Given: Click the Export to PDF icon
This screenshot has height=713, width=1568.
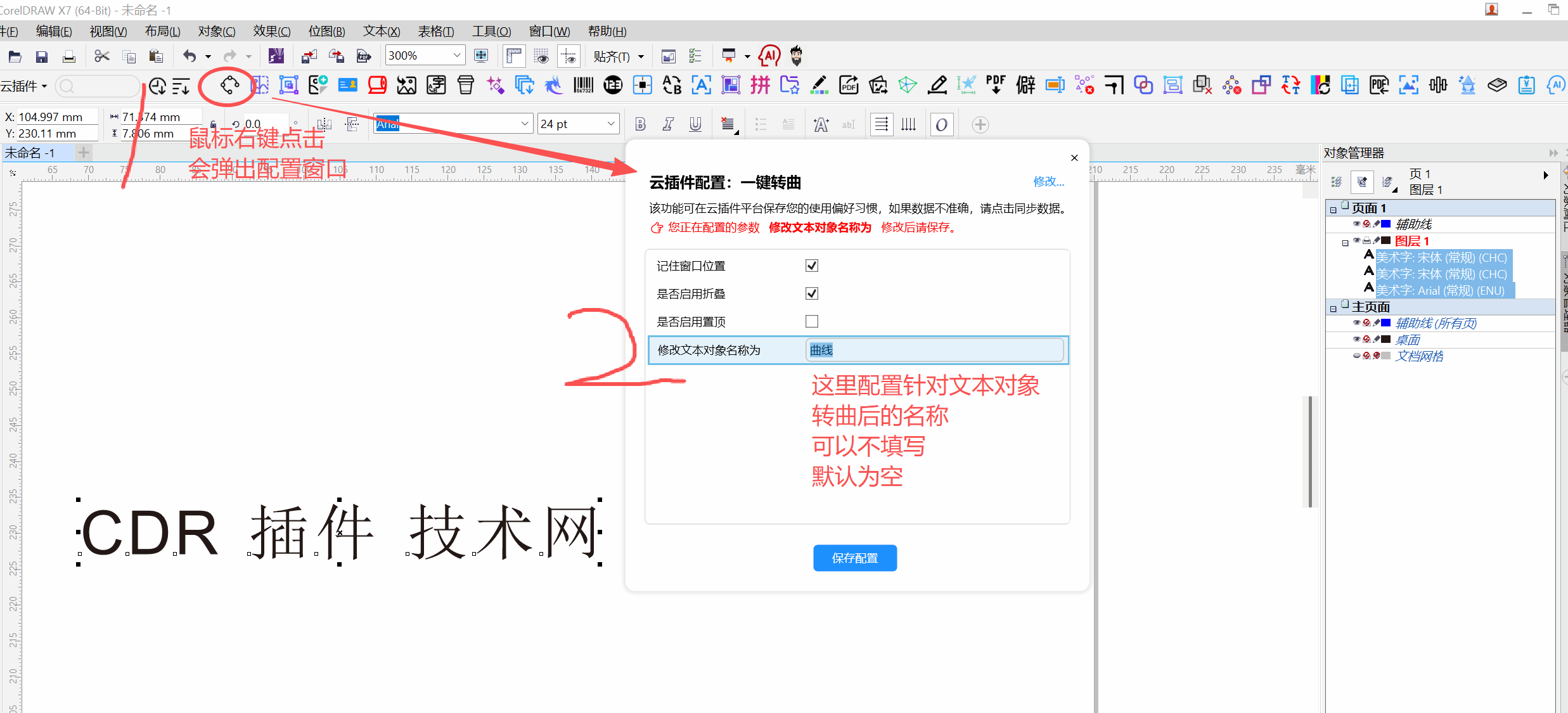Looking at the screenshot, I should (x=363, y=56).
